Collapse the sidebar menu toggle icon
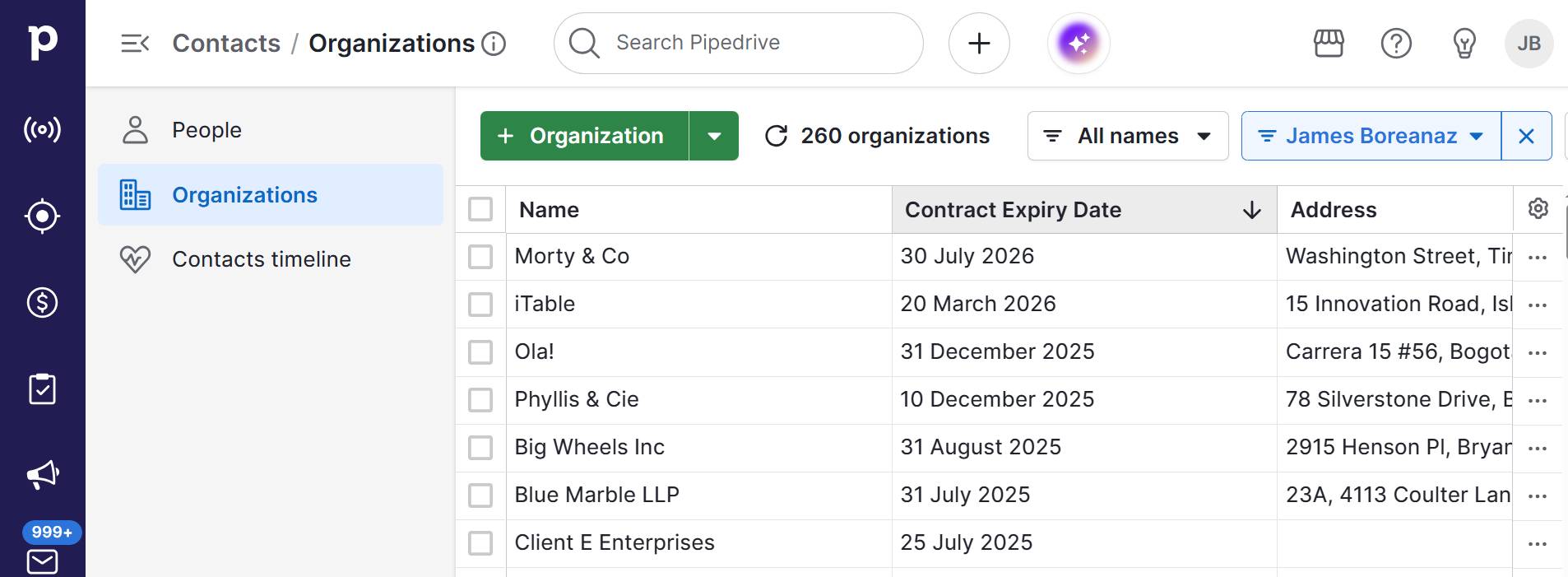1568x577 pixels. coord(135,43)
